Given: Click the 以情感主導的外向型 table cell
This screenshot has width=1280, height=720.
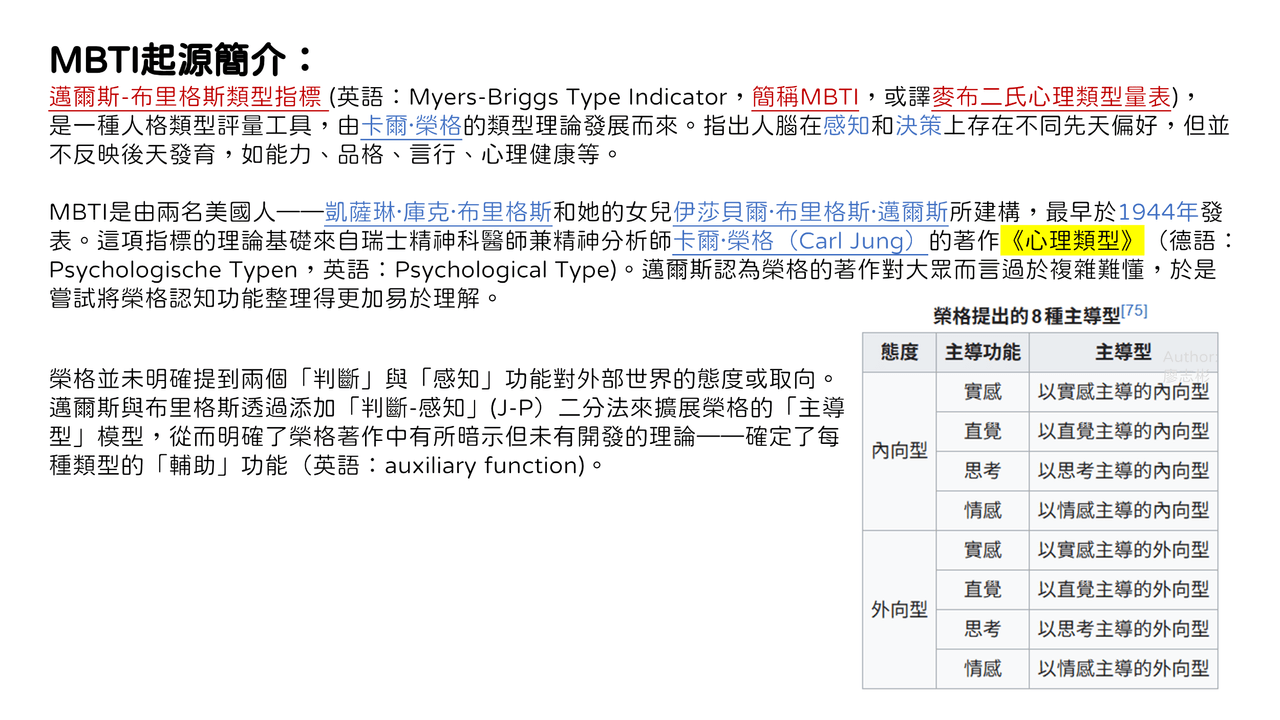Looking at the screenshot, I should point(1124,668).
